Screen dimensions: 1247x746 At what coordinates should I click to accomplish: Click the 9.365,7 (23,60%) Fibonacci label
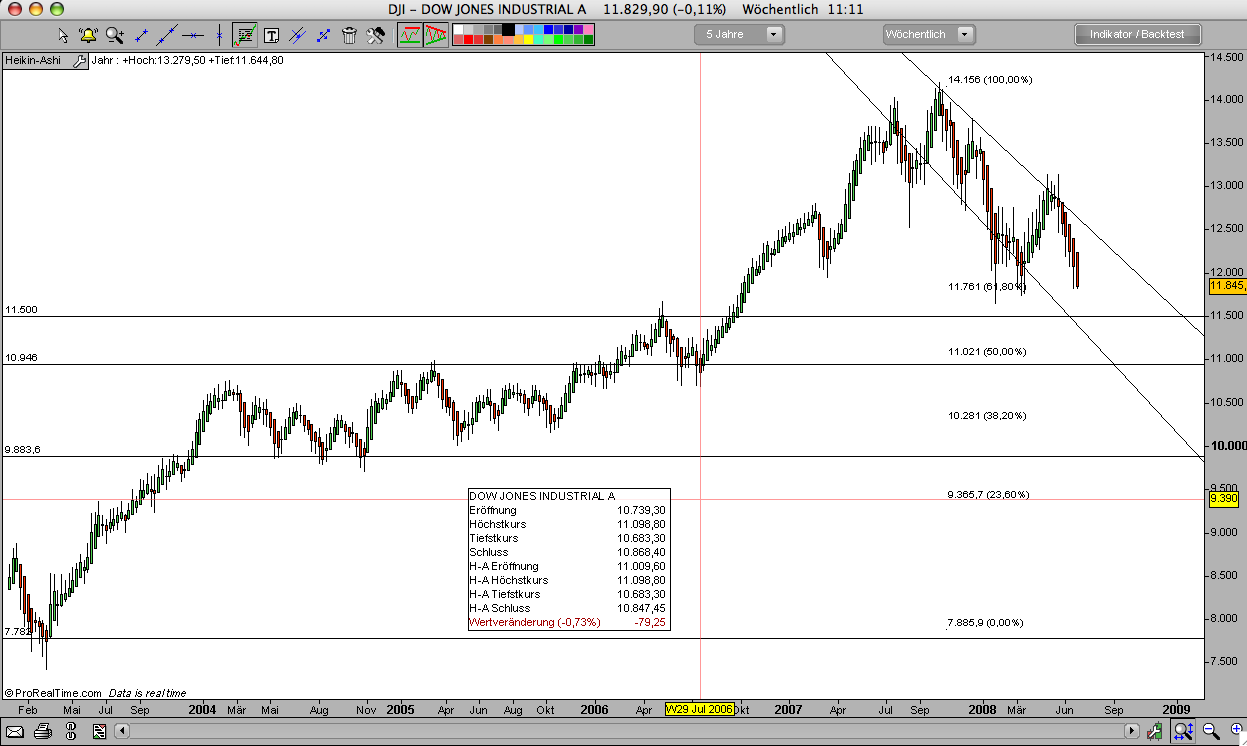click(x=988, y=495)
